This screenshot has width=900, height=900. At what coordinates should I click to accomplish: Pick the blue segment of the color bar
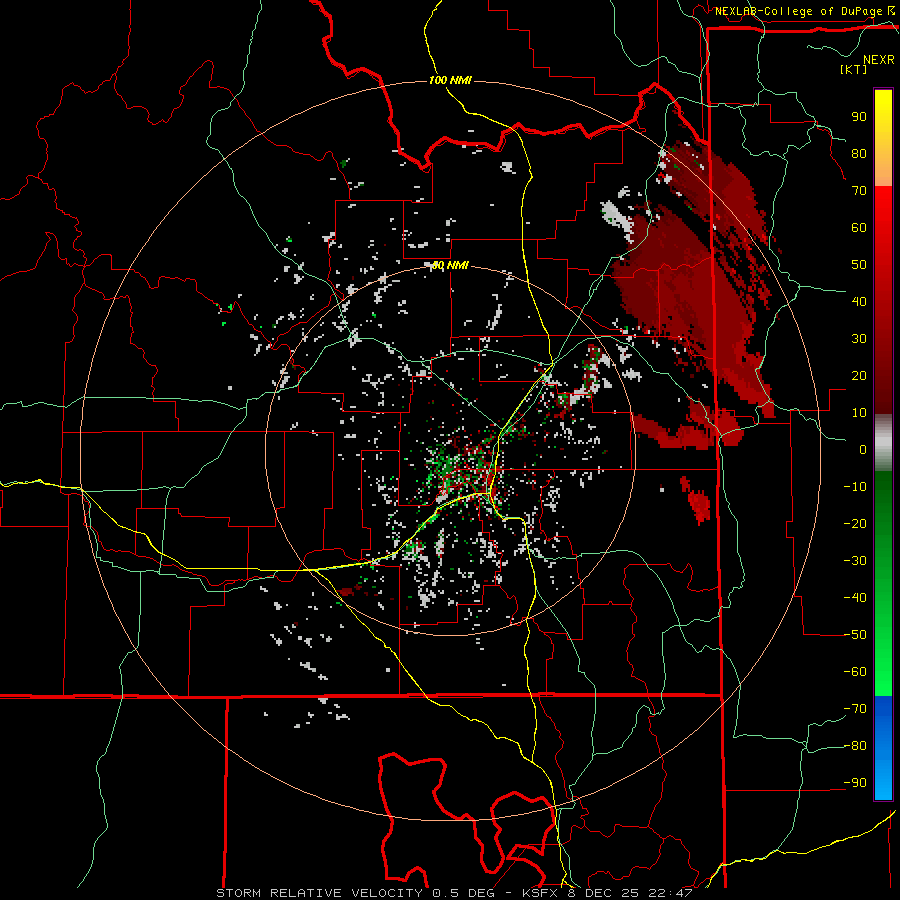[x=883, y=748]
